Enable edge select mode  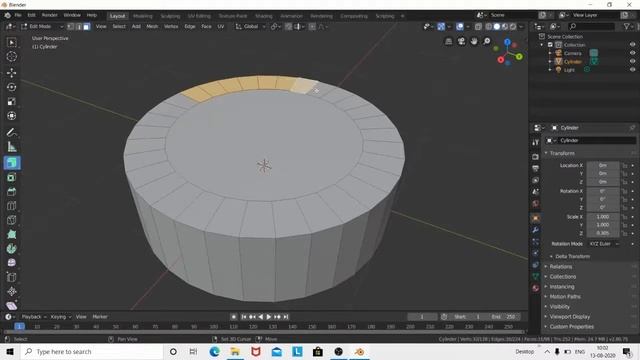[x=79, y=27]
